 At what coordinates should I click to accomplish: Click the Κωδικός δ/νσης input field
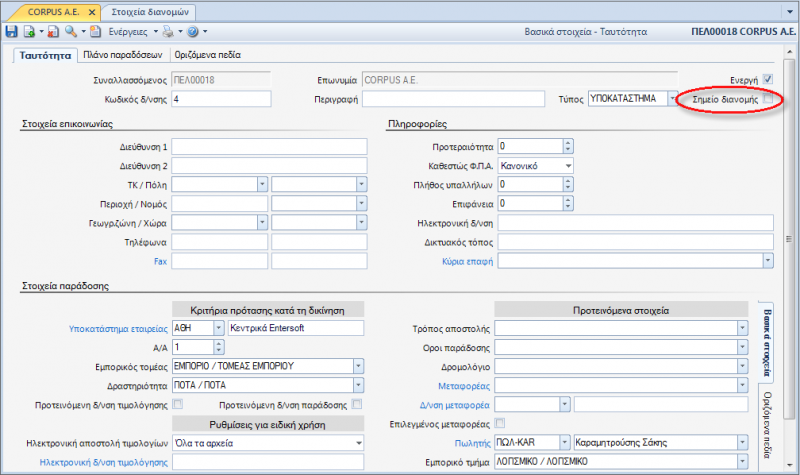(221, 99)
